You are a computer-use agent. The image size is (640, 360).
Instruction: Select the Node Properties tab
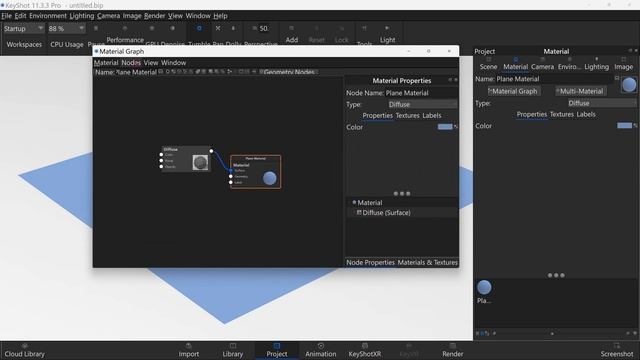point(370,262)
